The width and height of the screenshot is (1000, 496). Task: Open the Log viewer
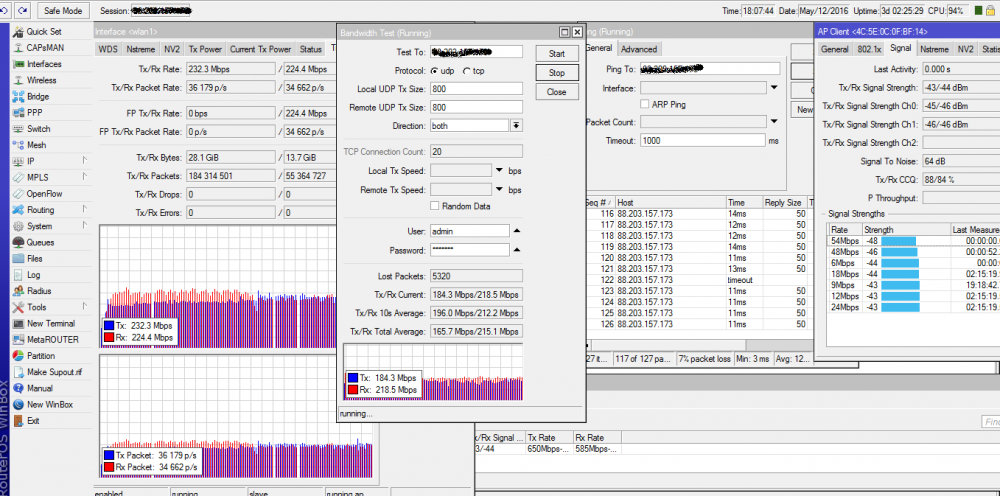[x=33, y=274]
